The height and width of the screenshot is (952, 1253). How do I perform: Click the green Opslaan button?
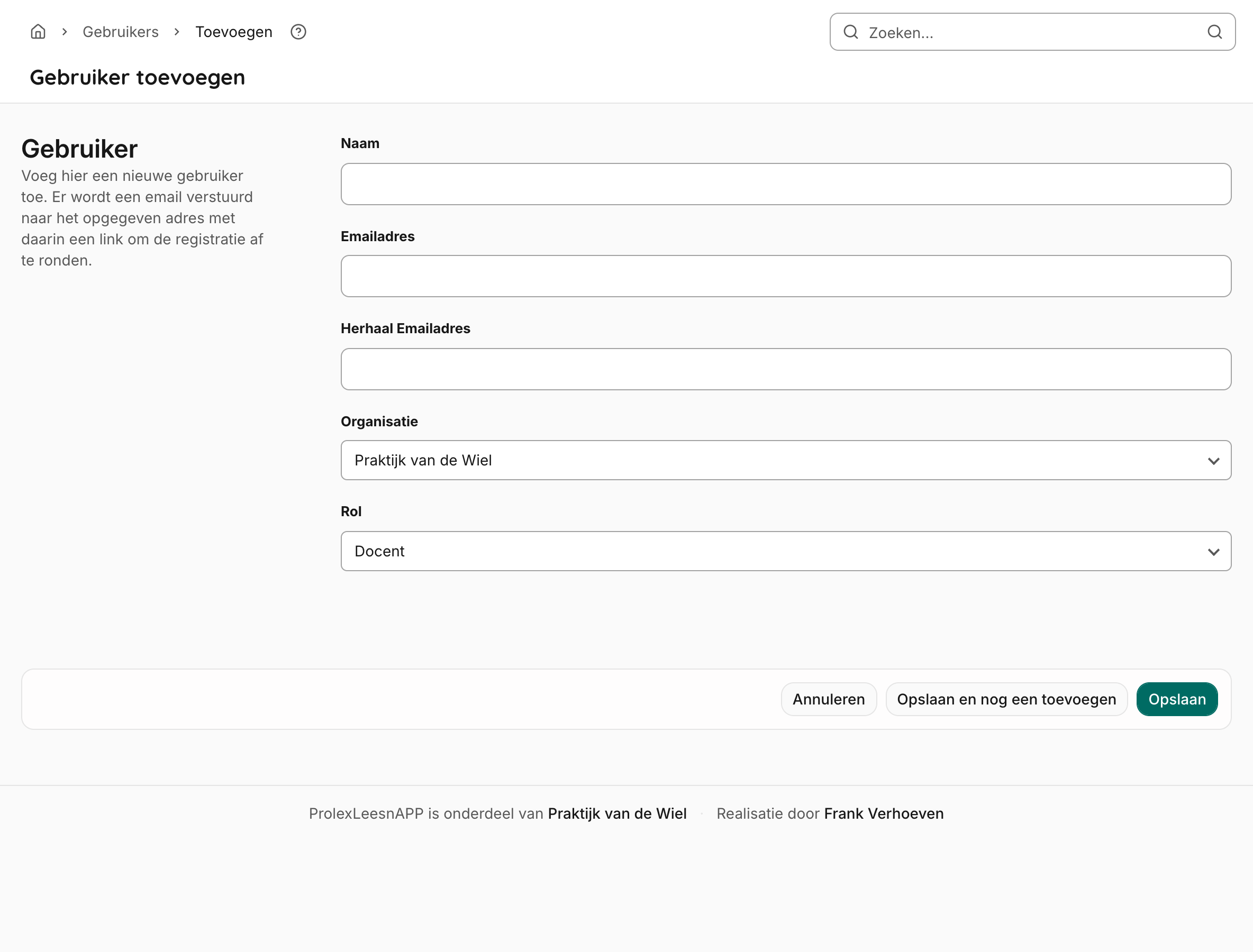tap(1177, 699)
